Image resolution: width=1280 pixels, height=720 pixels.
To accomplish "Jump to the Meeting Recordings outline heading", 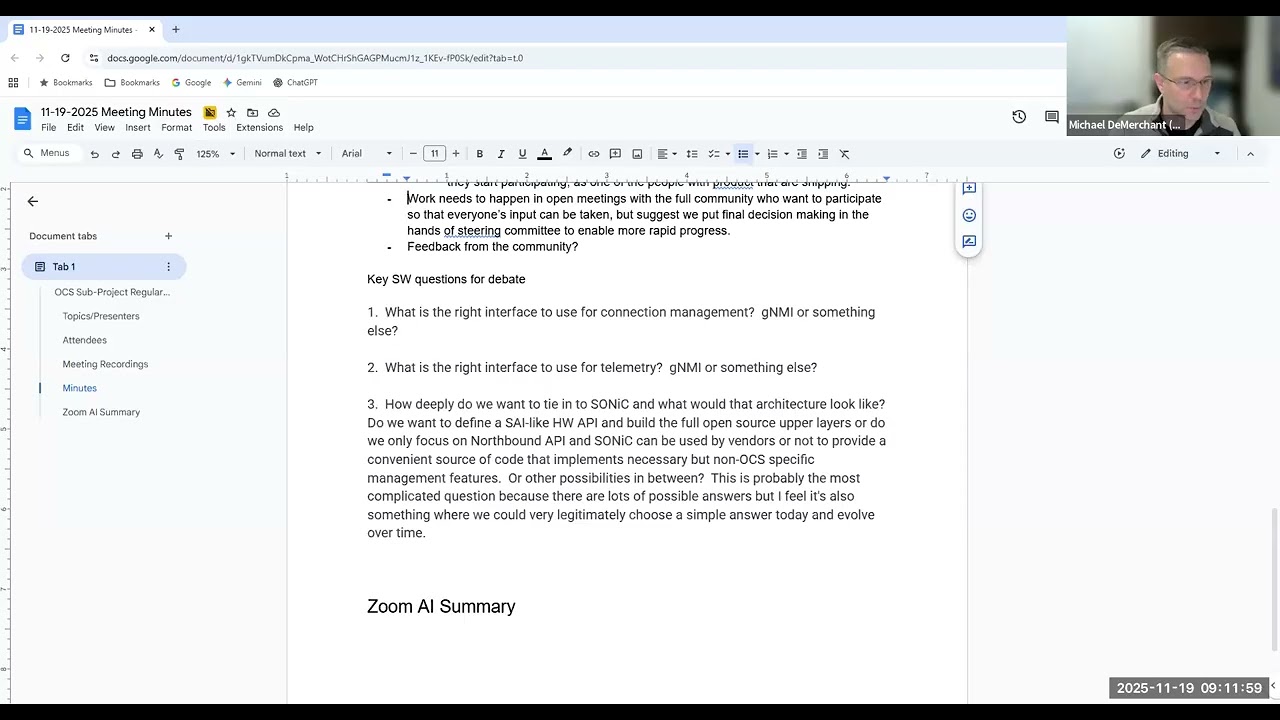I will pyautogui.click(x=105, y=364).
